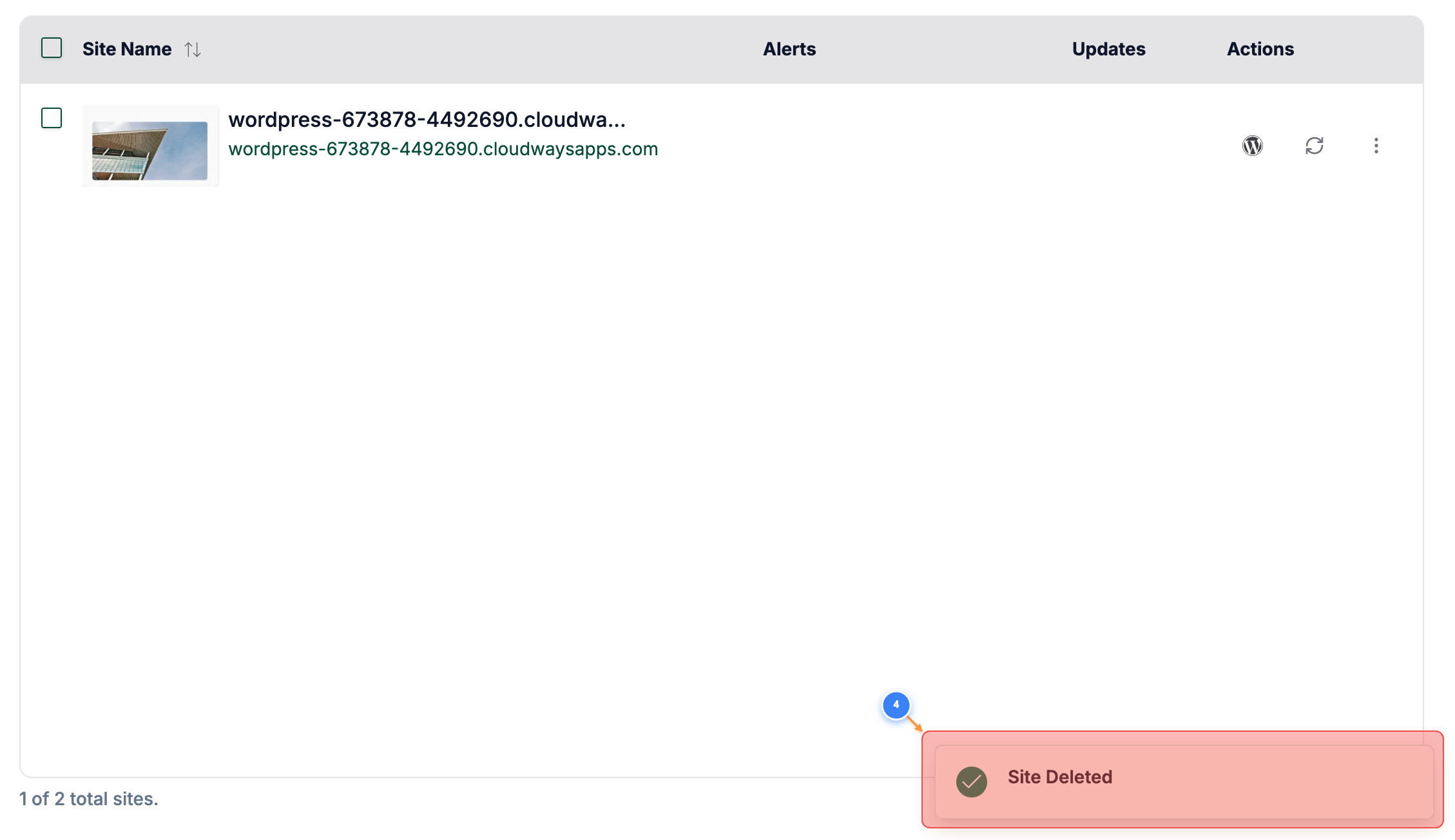Check the select-all checkbox in the header
The image size is (1455, 840).
coord(52,48)
